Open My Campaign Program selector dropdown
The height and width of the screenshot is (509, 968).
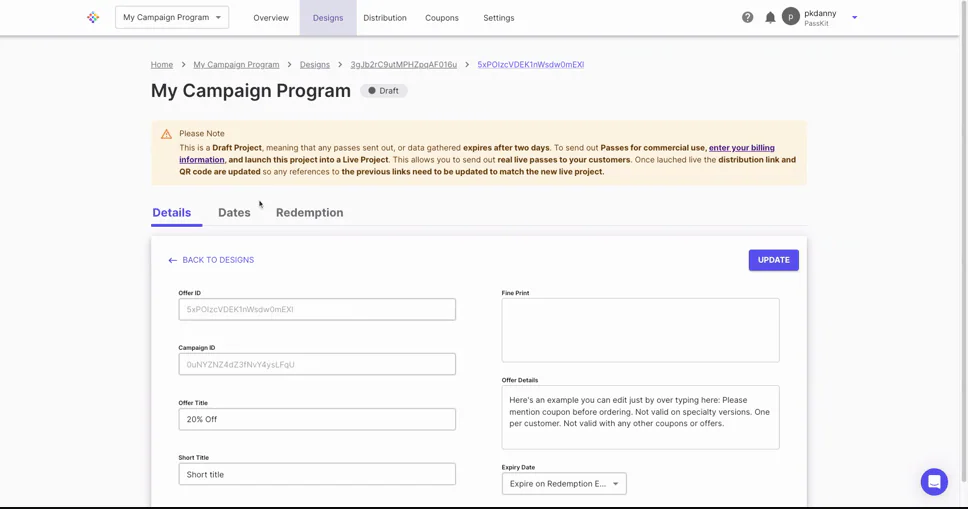[x=172, y=17]
